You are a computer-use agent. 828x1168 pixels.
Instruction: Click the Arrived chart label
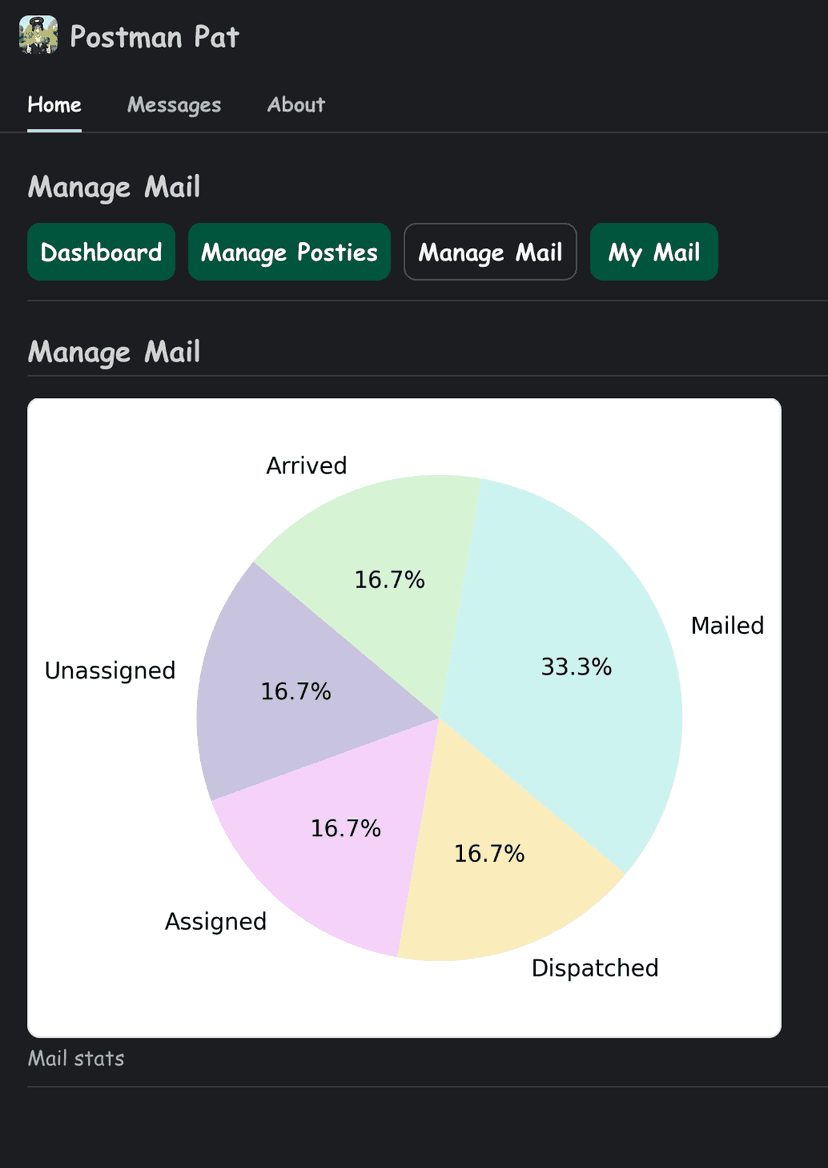(306, 466)
